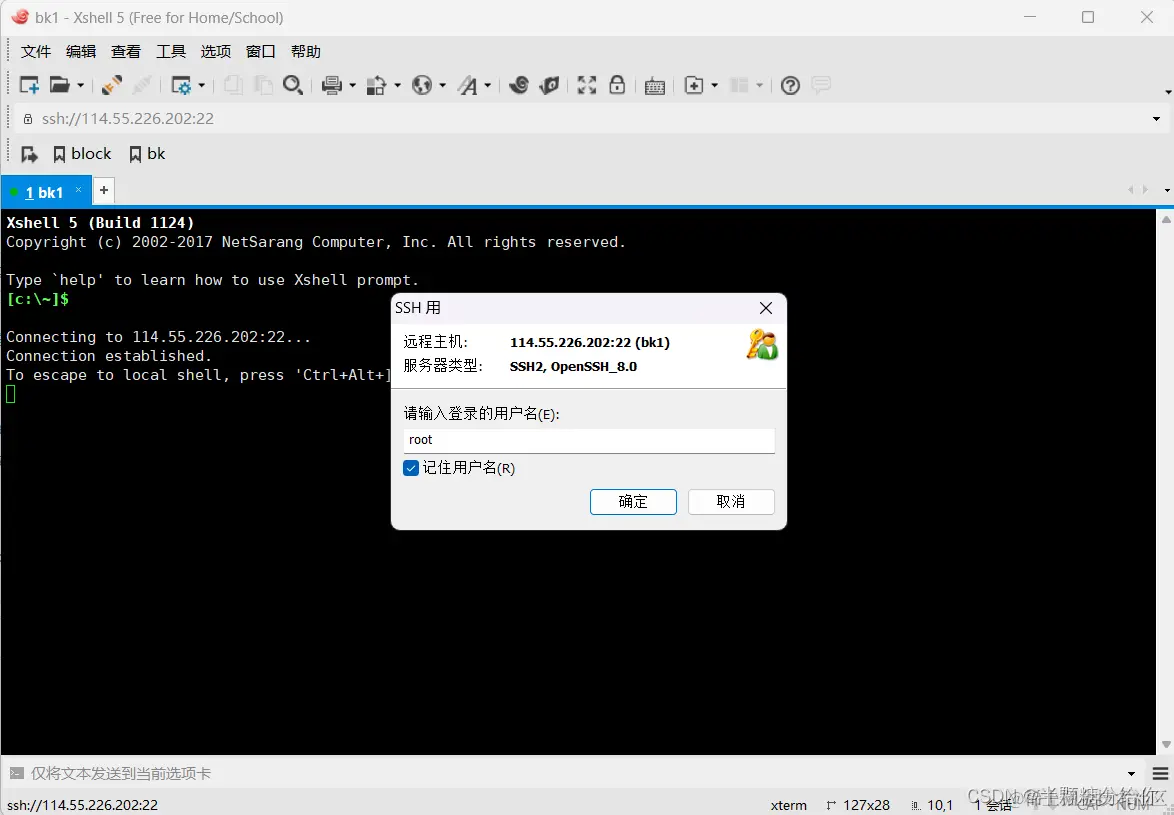Click the terminal scrollbar up arrow
Image resolution: width=1174 pixels, height=815 pixels.
click(1166, 219)
